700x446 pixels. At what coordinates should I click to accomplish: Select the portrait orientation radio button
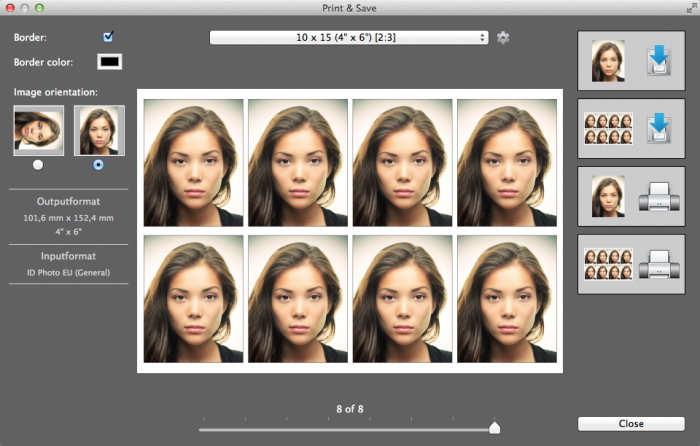pos(98,164)
